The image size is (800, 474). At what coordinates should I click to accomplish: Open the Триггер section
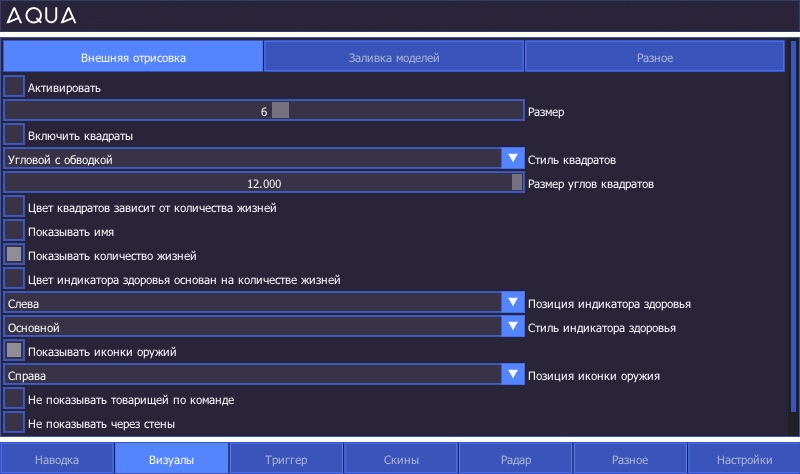tap(286, 459)
